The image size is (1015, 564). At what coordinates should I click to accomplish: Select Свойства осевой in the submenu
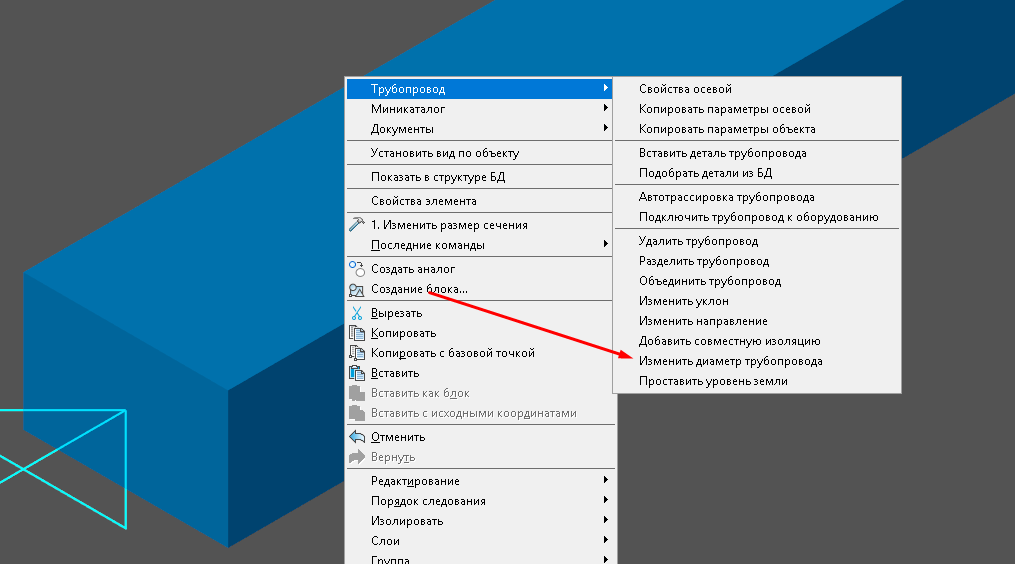pos(685,89)
